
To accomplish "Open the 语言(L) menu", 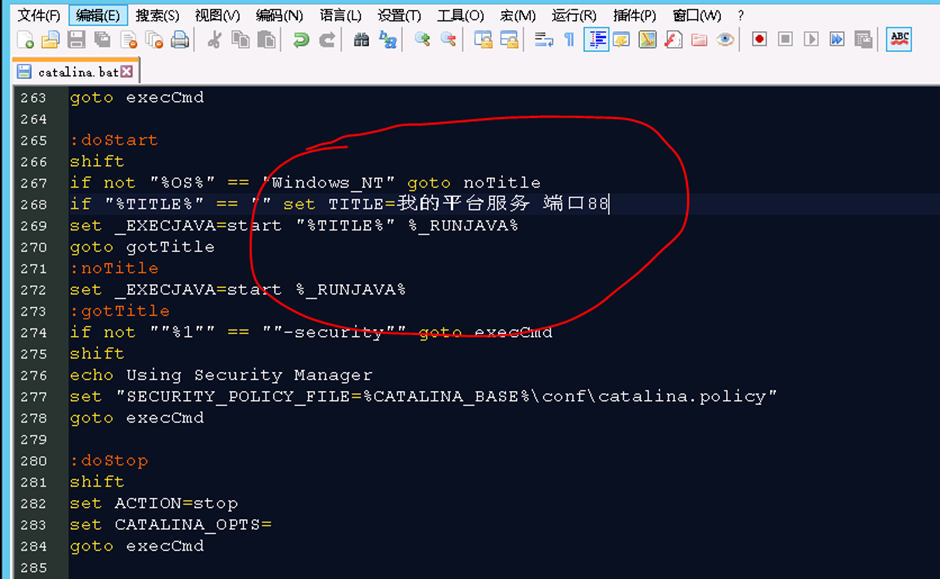I will coord(340,15).
